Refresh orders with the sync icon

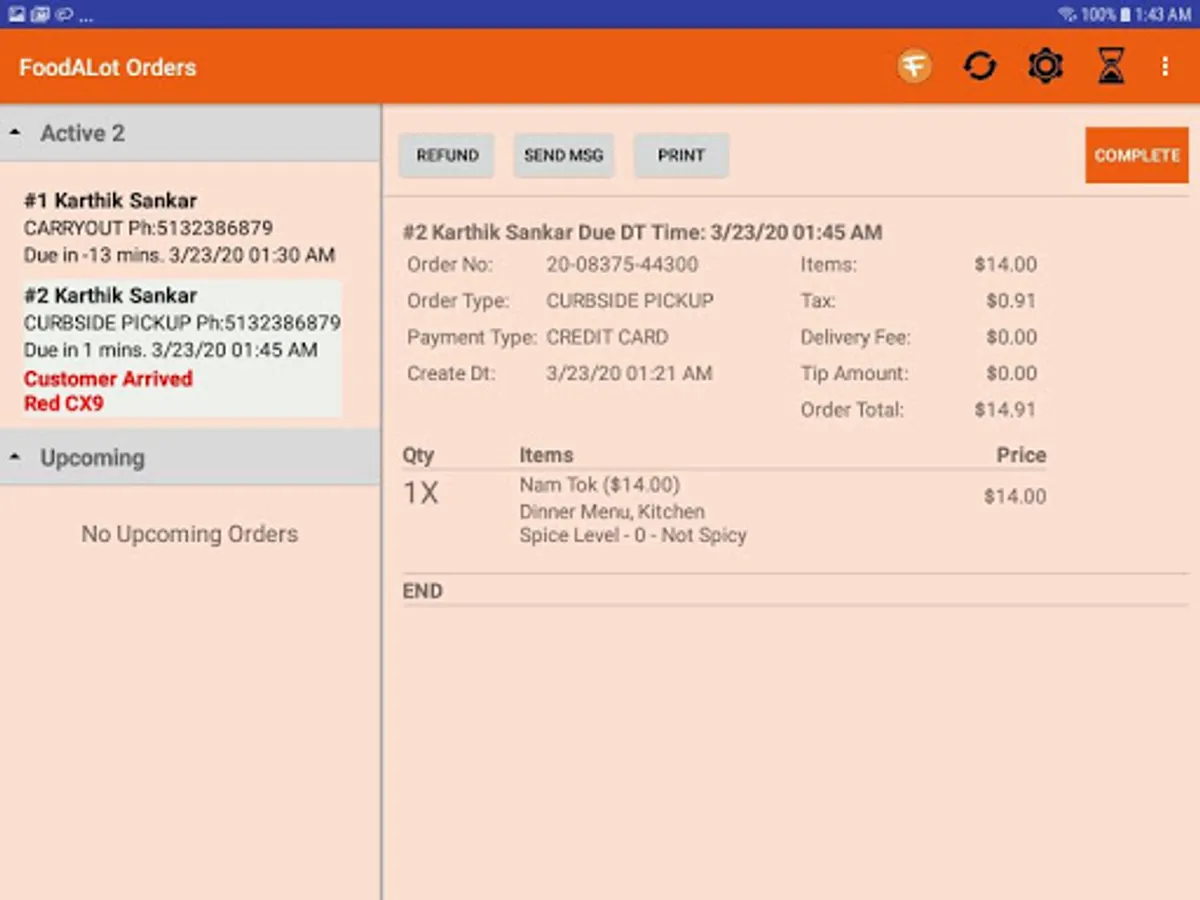coord(980,67)
